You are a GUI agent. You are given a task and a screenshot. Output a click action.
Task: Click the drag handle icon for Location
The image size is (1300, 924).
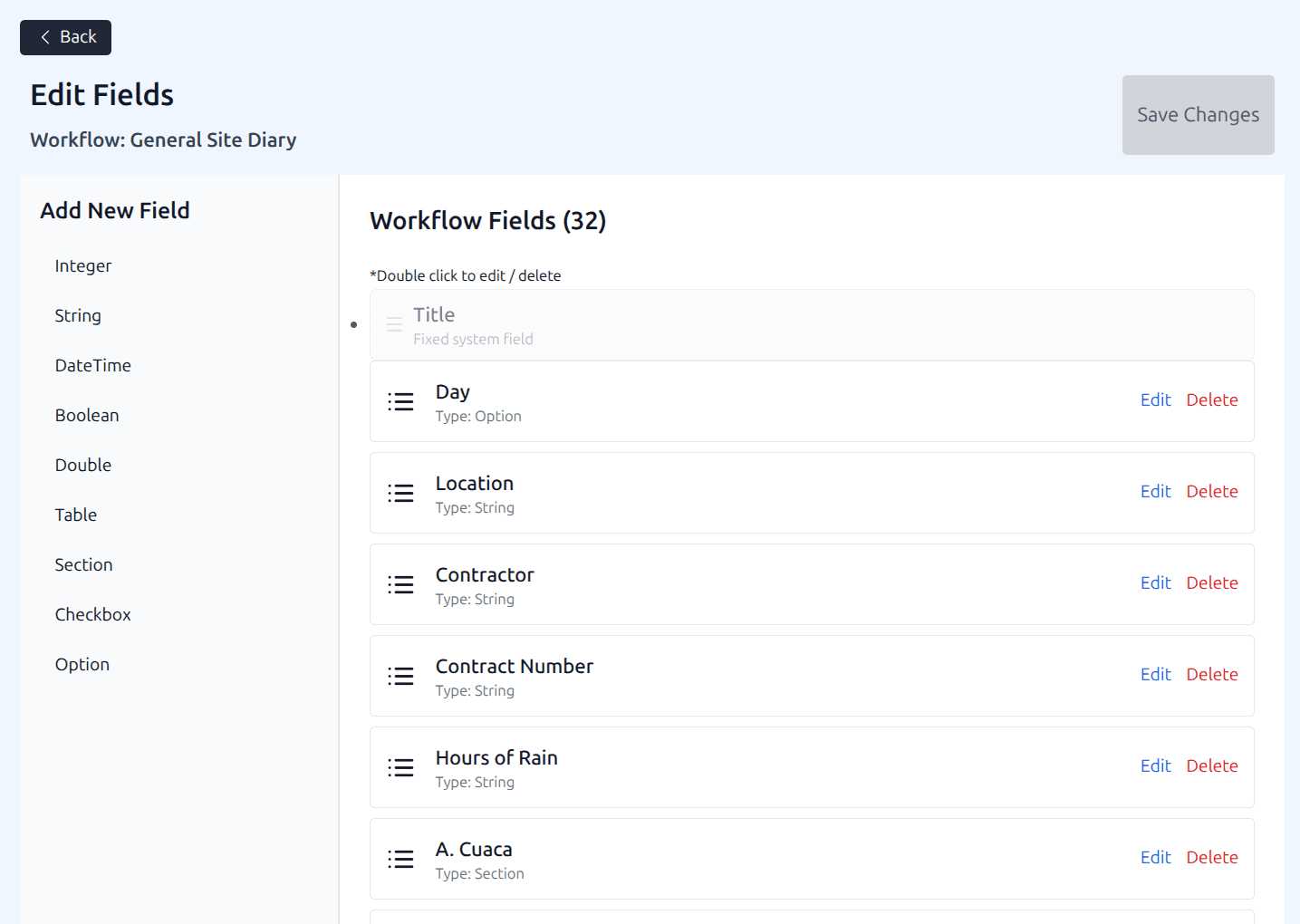point(400,493)
